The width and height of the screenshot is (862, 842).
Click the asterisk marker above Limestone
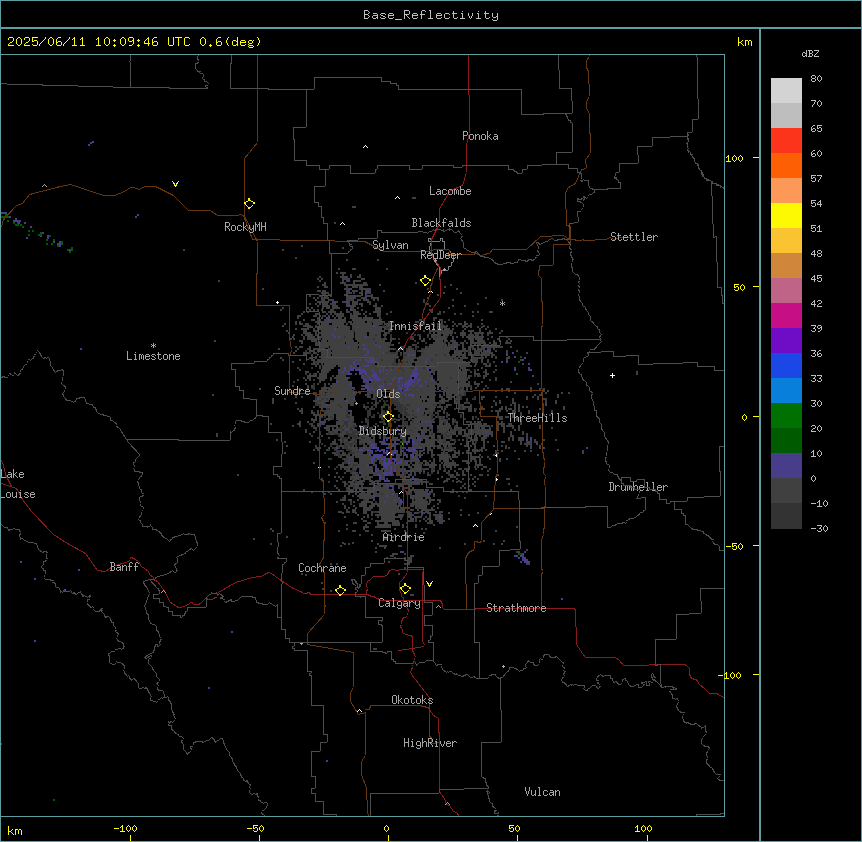(153, 346)
